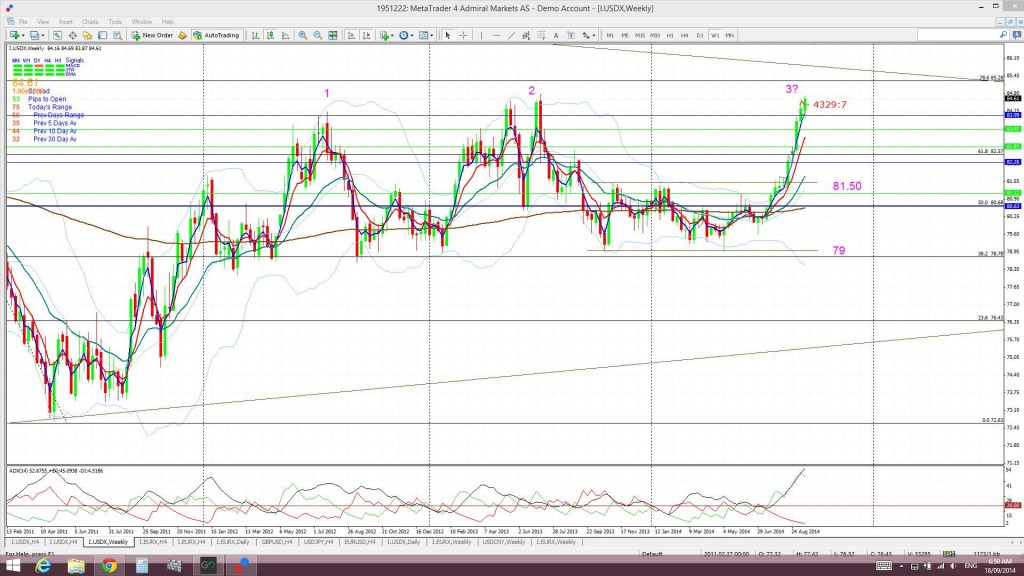
Task: Select the Fibonacci Retracement tool
Action: (541, 35)
